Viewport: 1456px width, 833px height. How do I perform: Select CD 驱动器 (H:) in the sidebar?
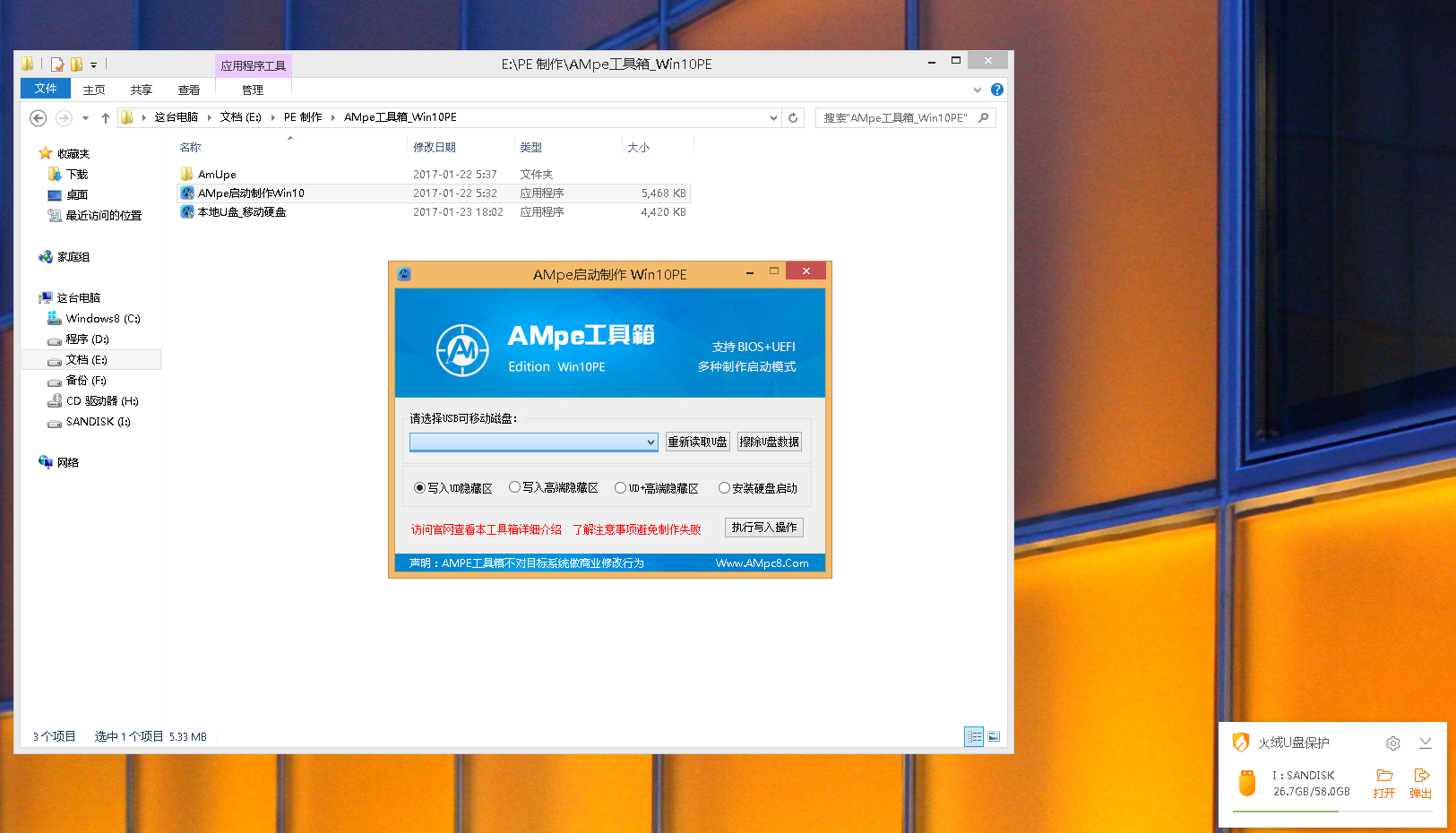pos(101,401)
